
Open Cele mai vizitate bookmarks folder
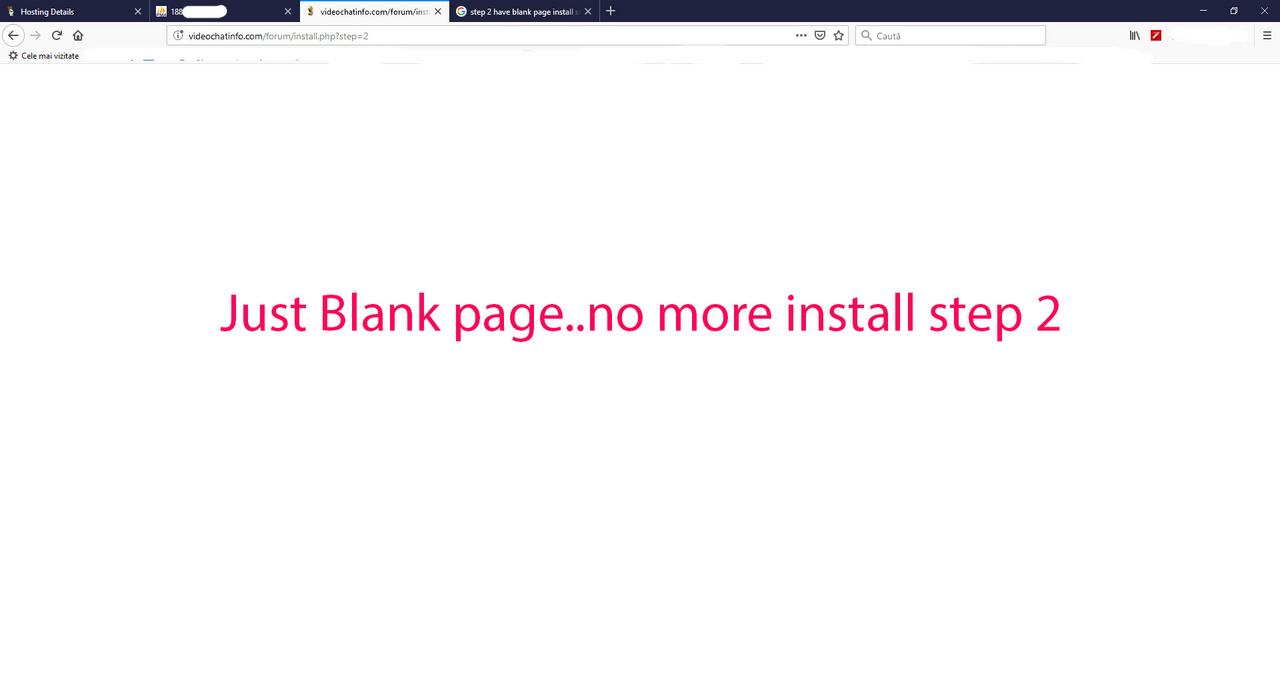pyautogui.click(x=43, y=56)
